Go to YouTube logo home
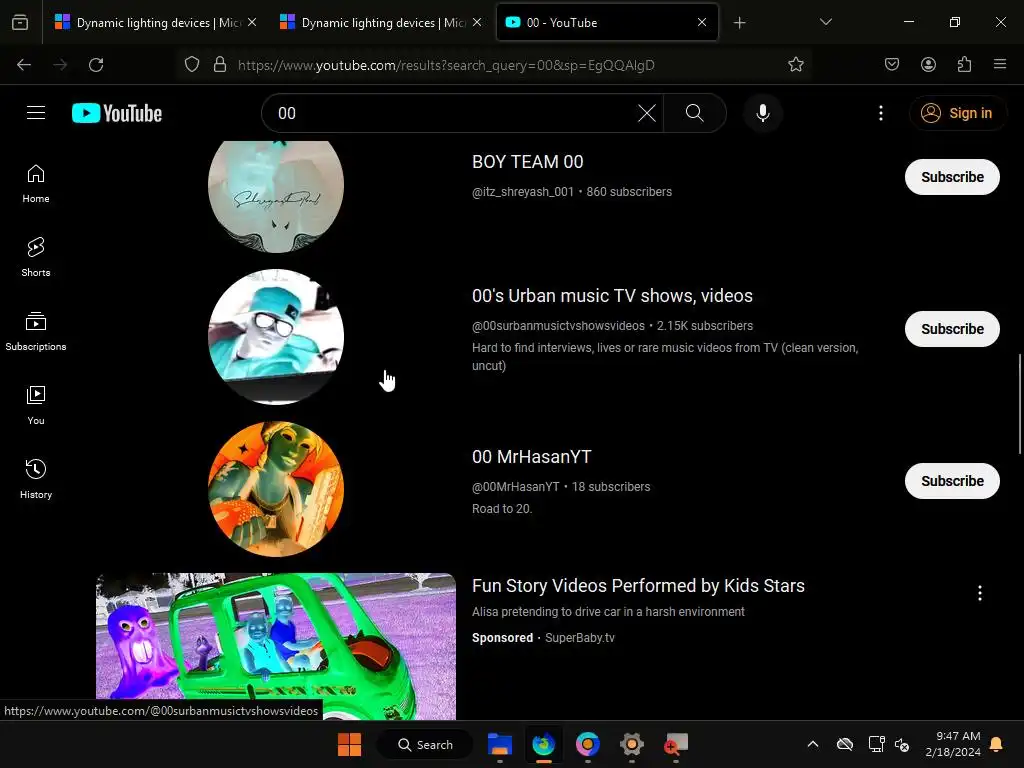The width and height of the screenshot is (1024, 768). (117, 113)
